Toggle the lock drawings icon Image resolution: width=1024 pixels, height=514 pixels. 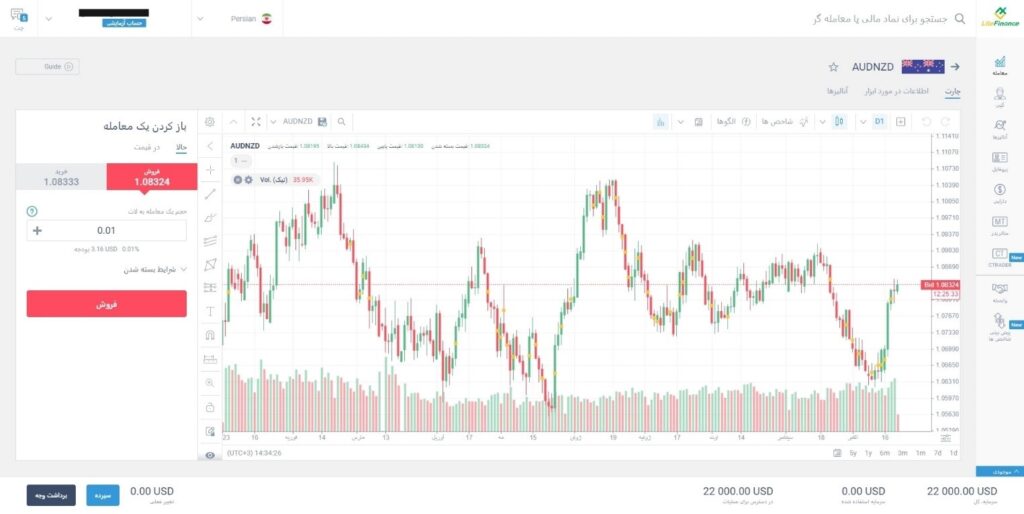(210, 407)
